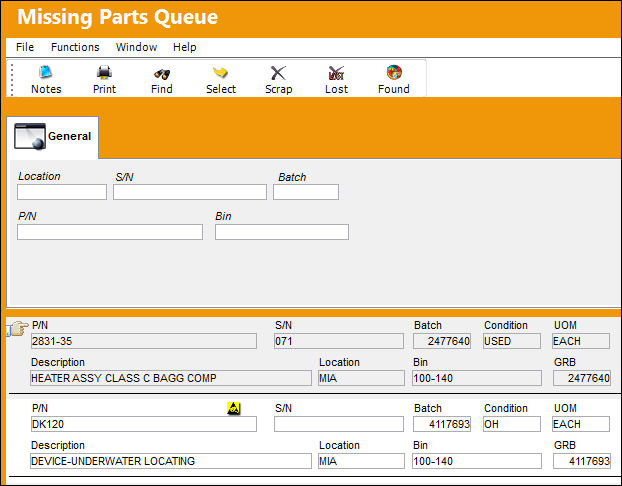
Task: Click the pointing hand row selector icon
Action: [18, 328]
